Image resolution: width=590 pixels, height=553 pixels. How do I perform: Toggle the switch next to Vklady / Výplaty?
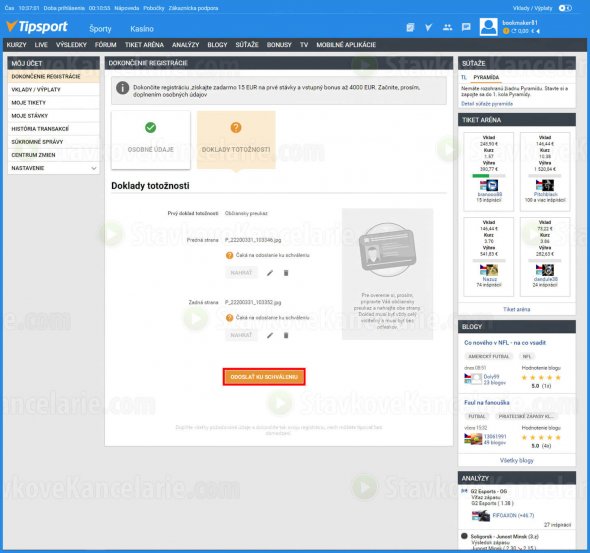pyautogui.click(x=565, y=8)
